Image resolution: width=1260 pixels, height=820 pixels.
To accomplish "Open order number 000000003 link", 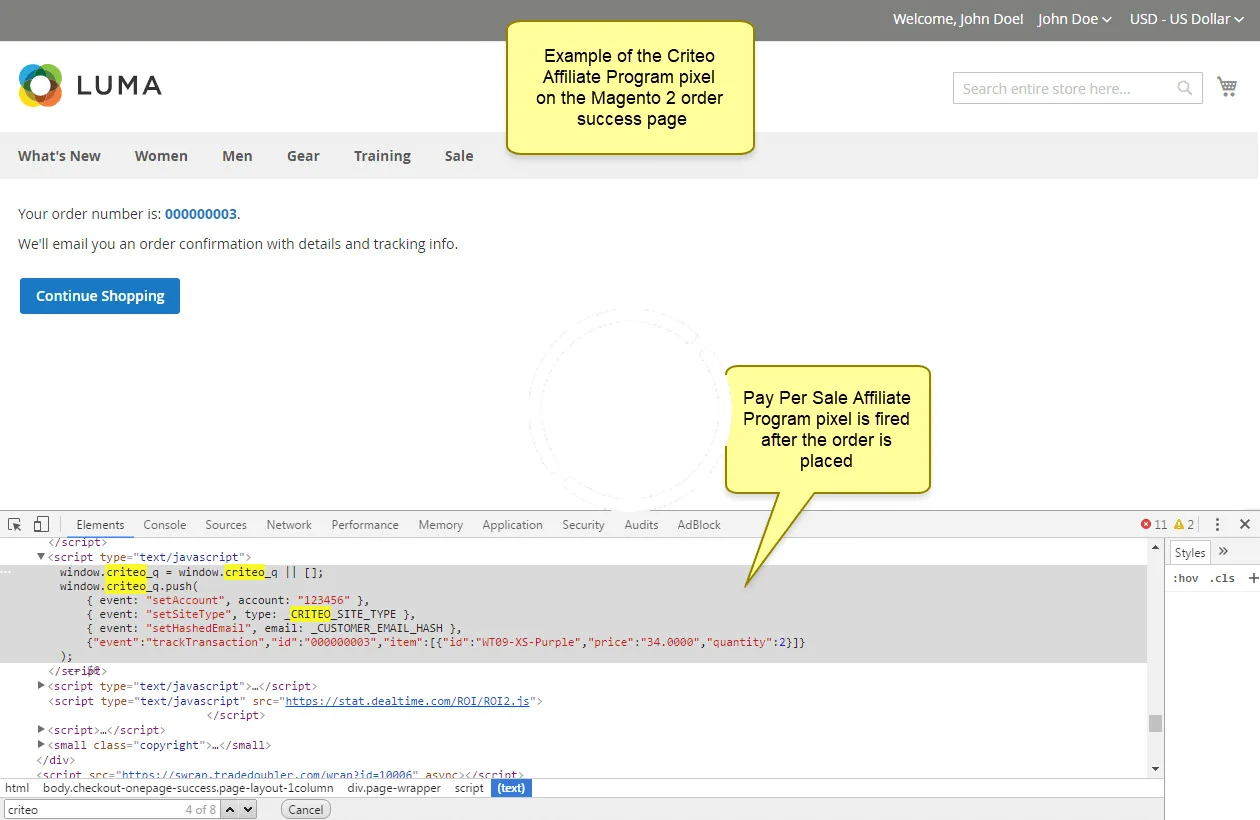I will tap(201, 213).
